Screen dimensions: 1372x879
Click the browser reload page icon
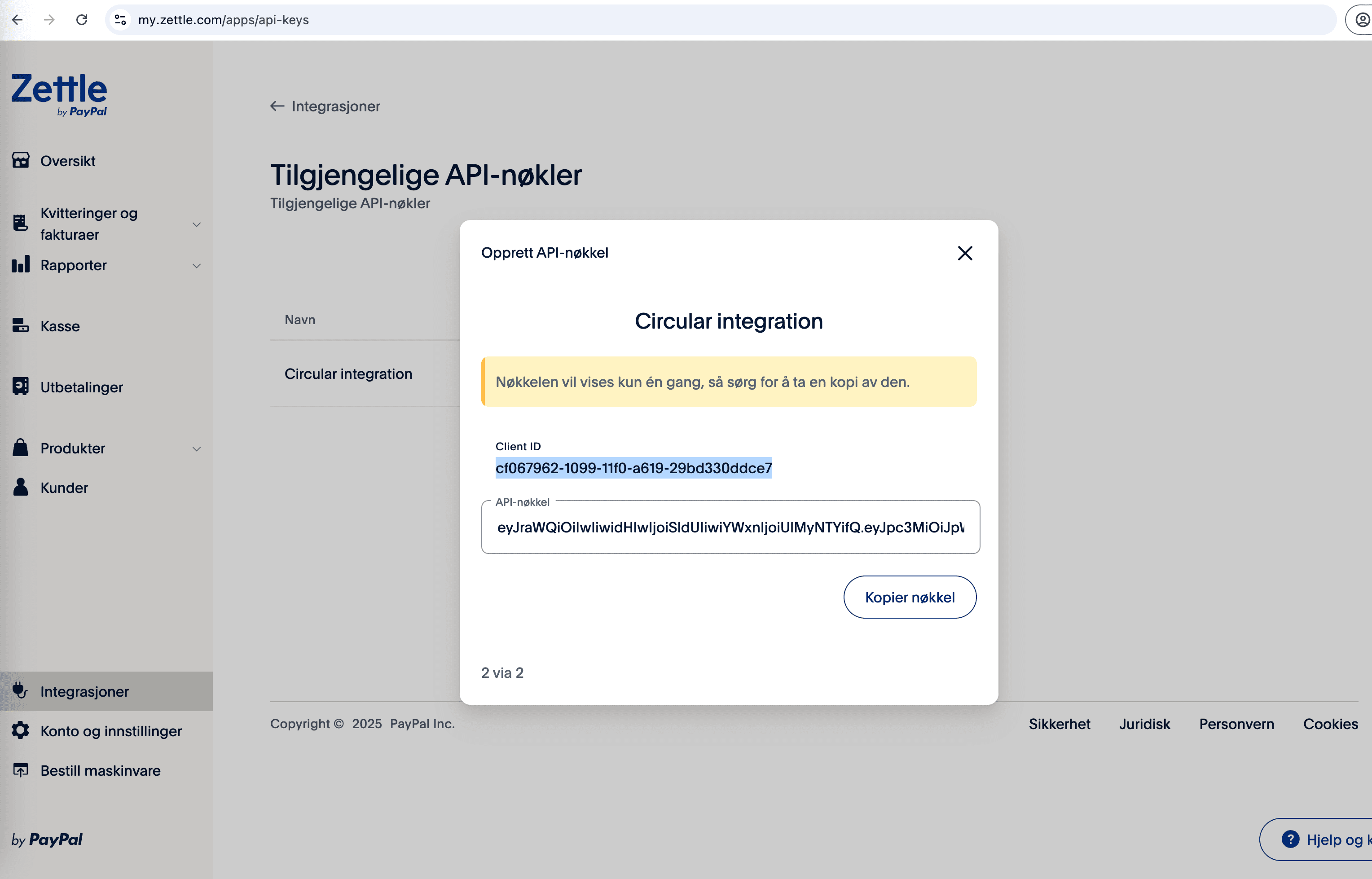(x=82, y=20)
